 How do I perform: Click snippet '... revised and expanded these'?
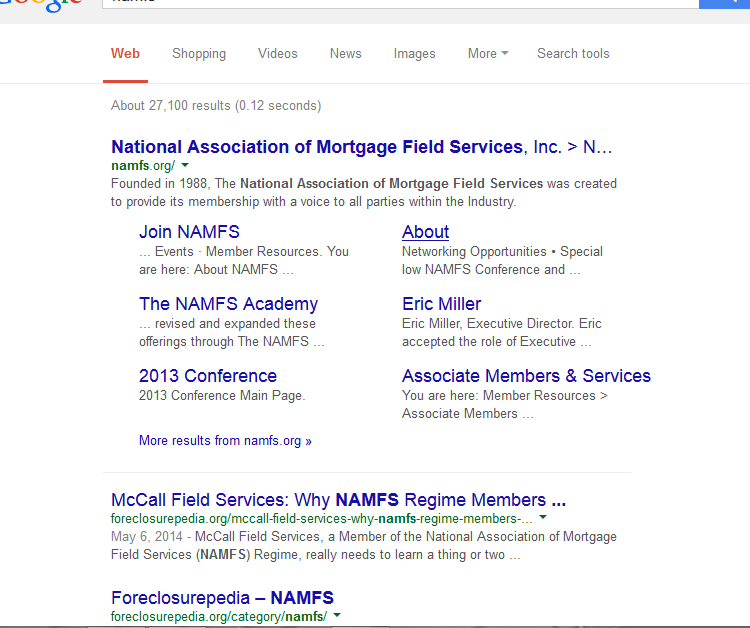(227, 324)
